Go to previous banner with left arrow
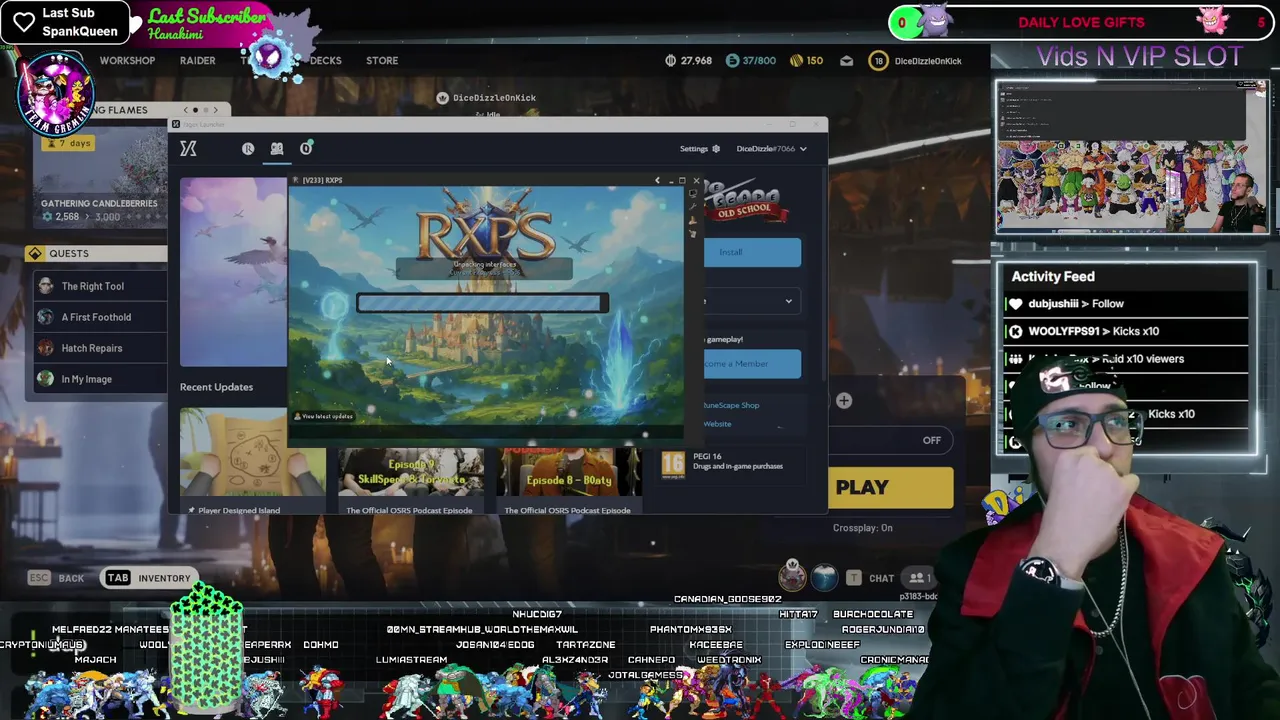 186,110
